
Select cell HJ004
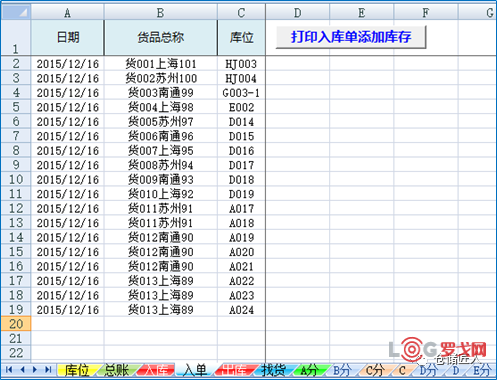(x=241, y=78)
